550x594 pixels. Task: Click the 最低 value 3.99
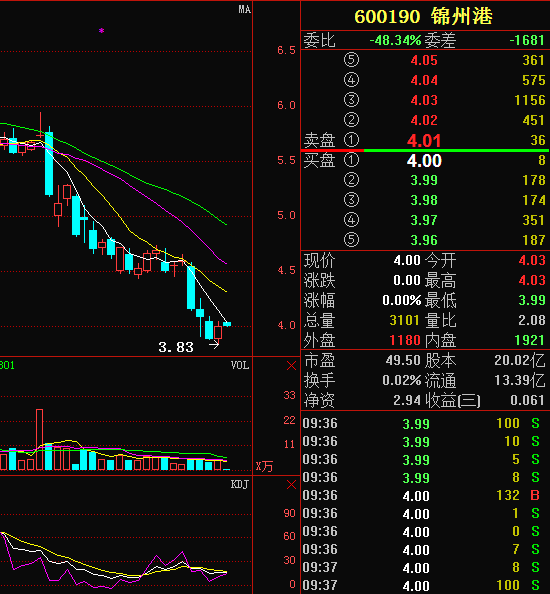(x=532, y=300)
